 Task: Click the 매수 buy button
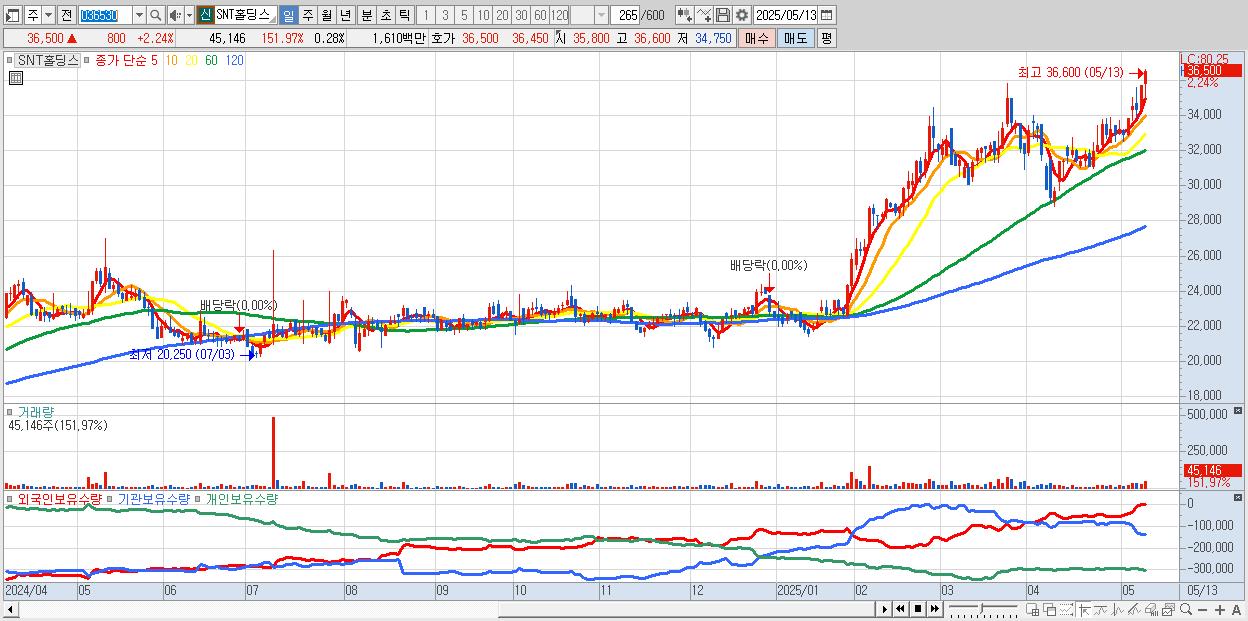coord(757,38)
